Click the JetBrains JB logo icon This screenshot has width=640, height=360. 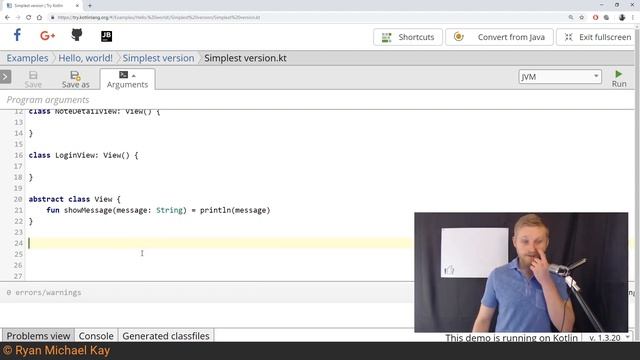click(x=107, y=36)
